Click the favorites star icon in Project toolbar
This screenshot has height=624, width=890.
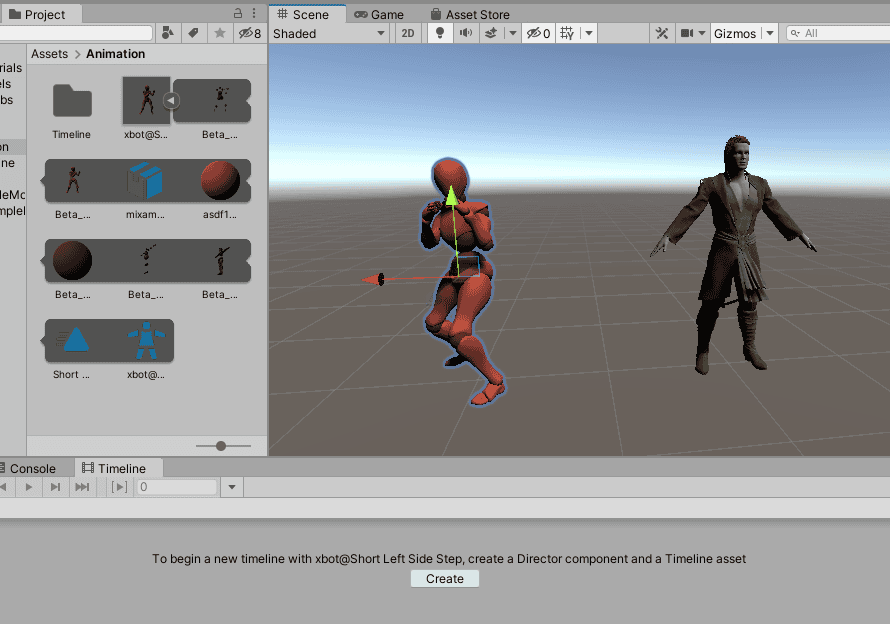tap(219, 33)
